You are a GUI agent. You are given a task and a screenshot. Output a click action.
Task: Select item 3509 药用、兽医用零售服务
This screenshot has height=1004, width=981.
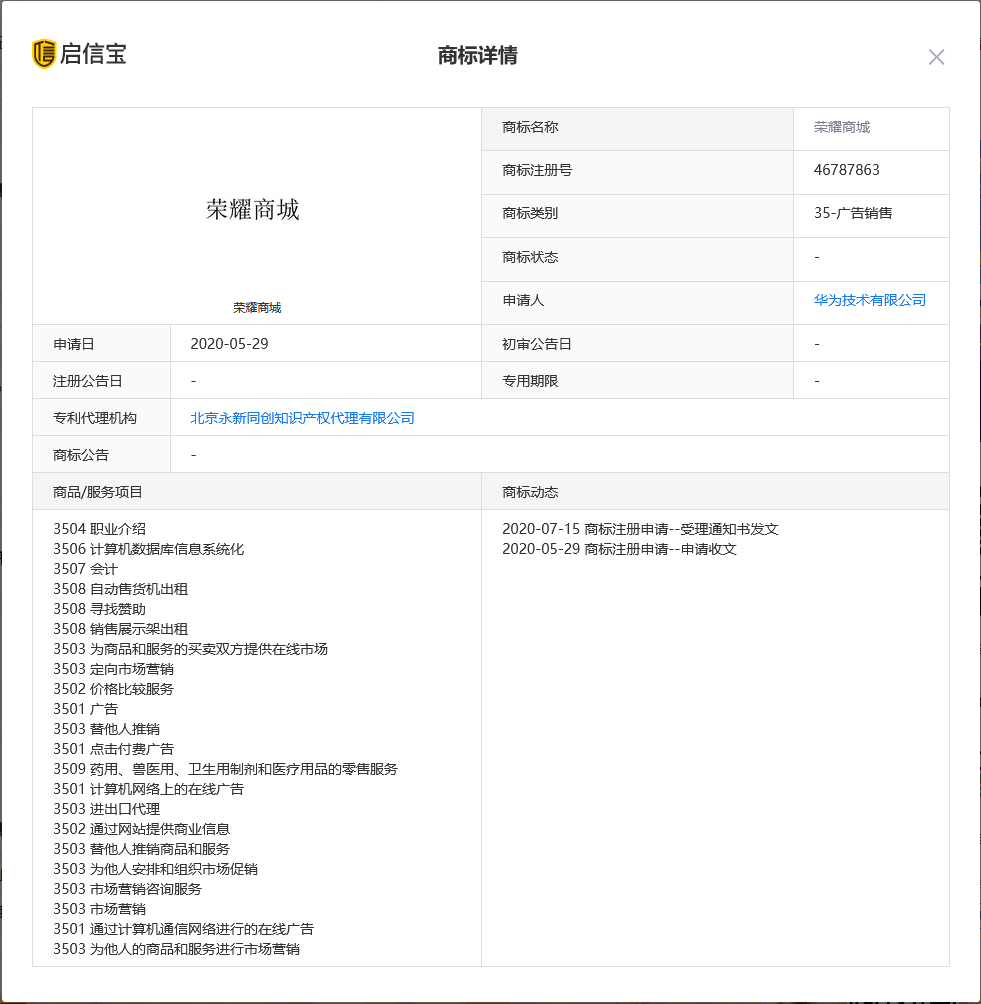click(225, 769)
